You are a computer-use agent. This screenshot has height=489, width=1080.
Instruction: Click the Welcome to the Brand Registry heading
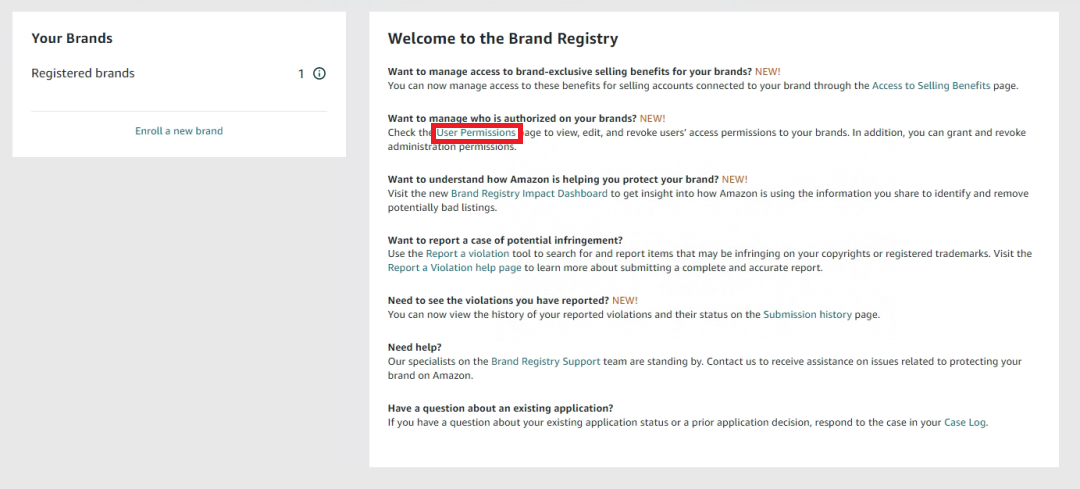[503, 39]
